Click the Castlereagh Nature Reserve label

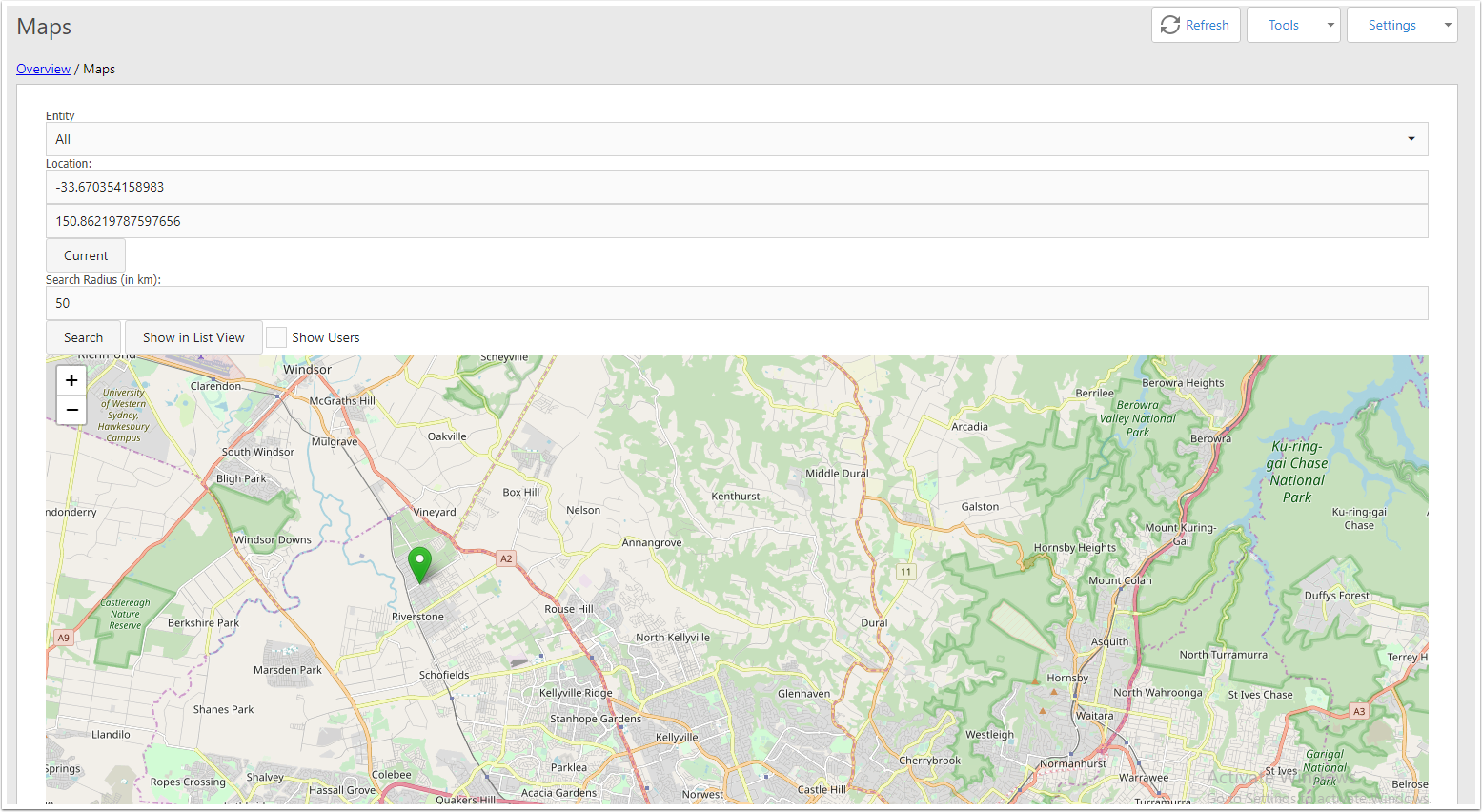125,614
